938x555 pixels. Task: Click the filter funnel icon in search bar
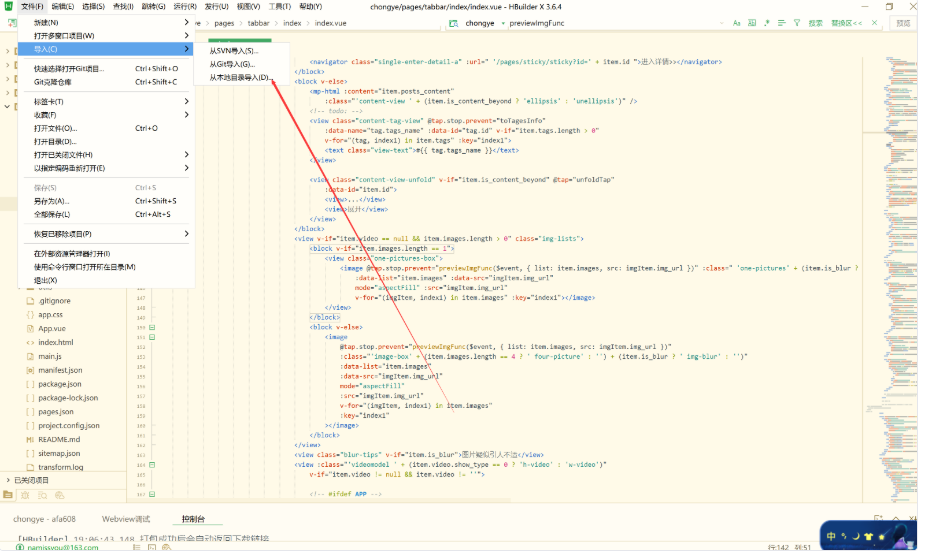click(x=797, y=23)
